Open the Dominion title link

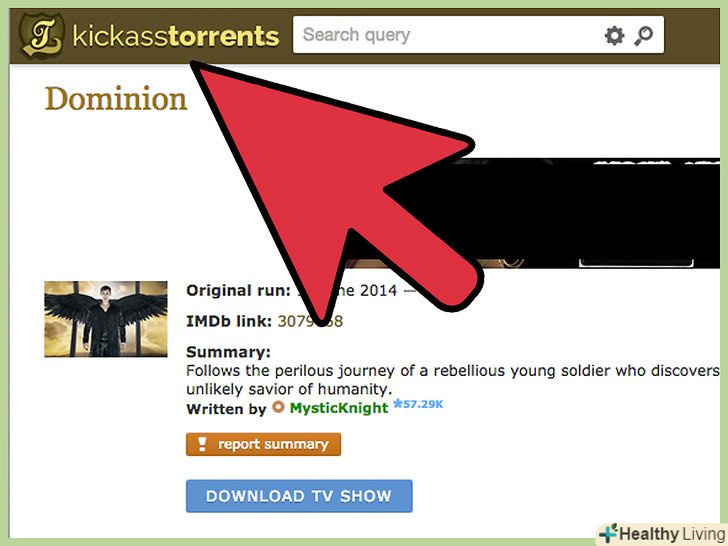(116, 99)
